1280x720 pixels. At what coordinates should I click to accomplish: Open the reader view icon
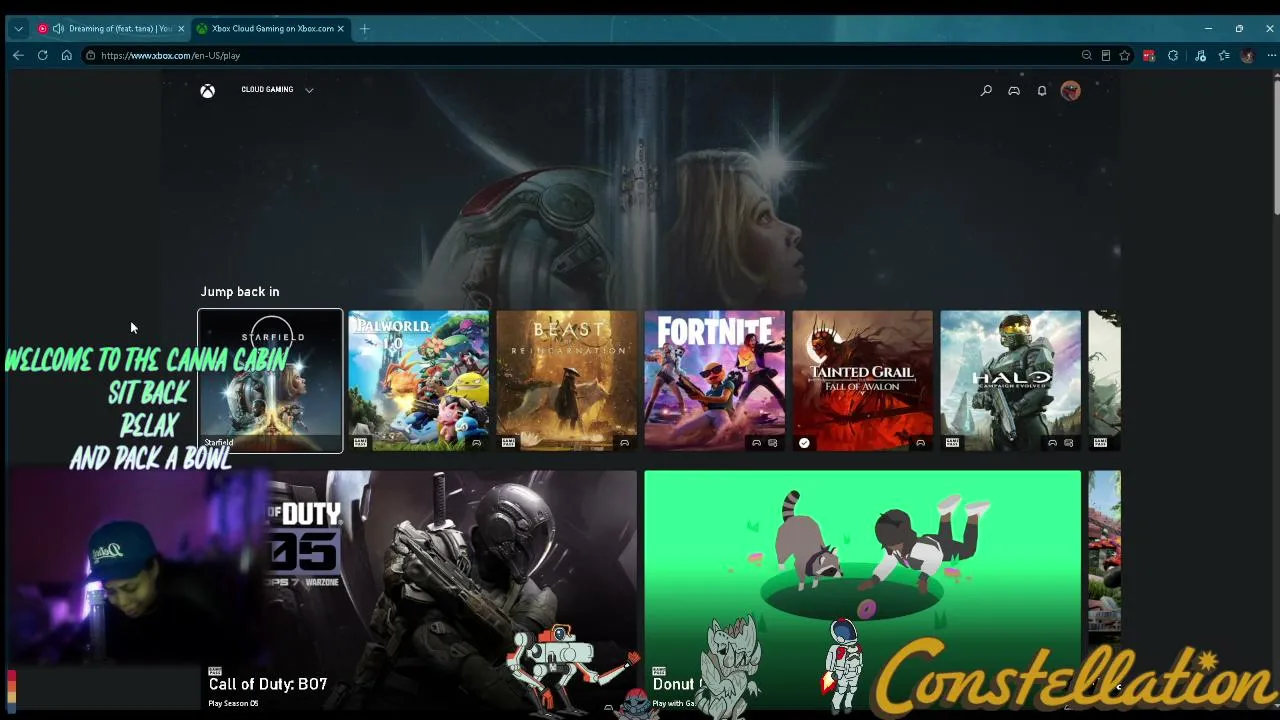point(1106,56)
